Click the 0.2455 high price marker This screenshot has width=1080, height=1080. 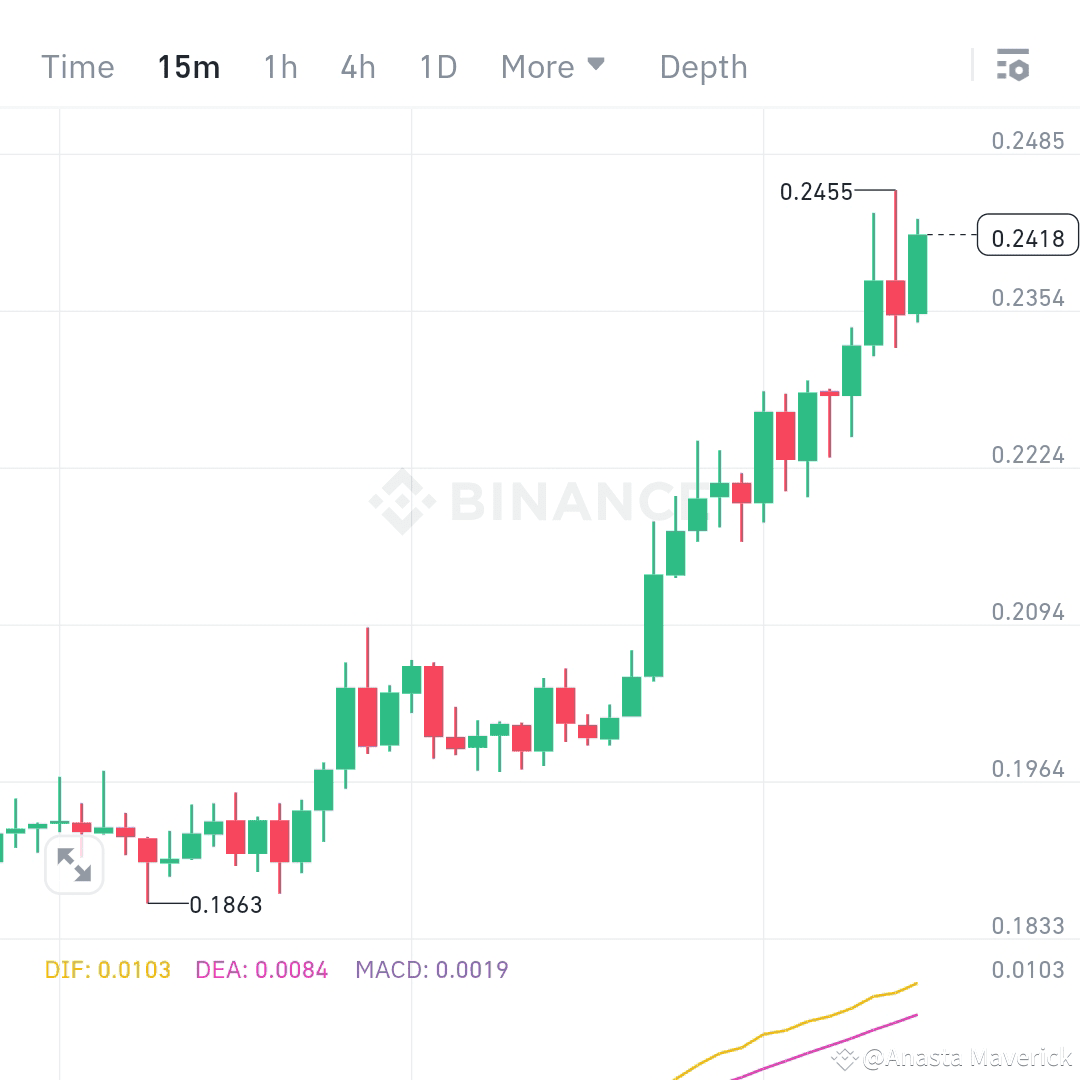[816, 191]
